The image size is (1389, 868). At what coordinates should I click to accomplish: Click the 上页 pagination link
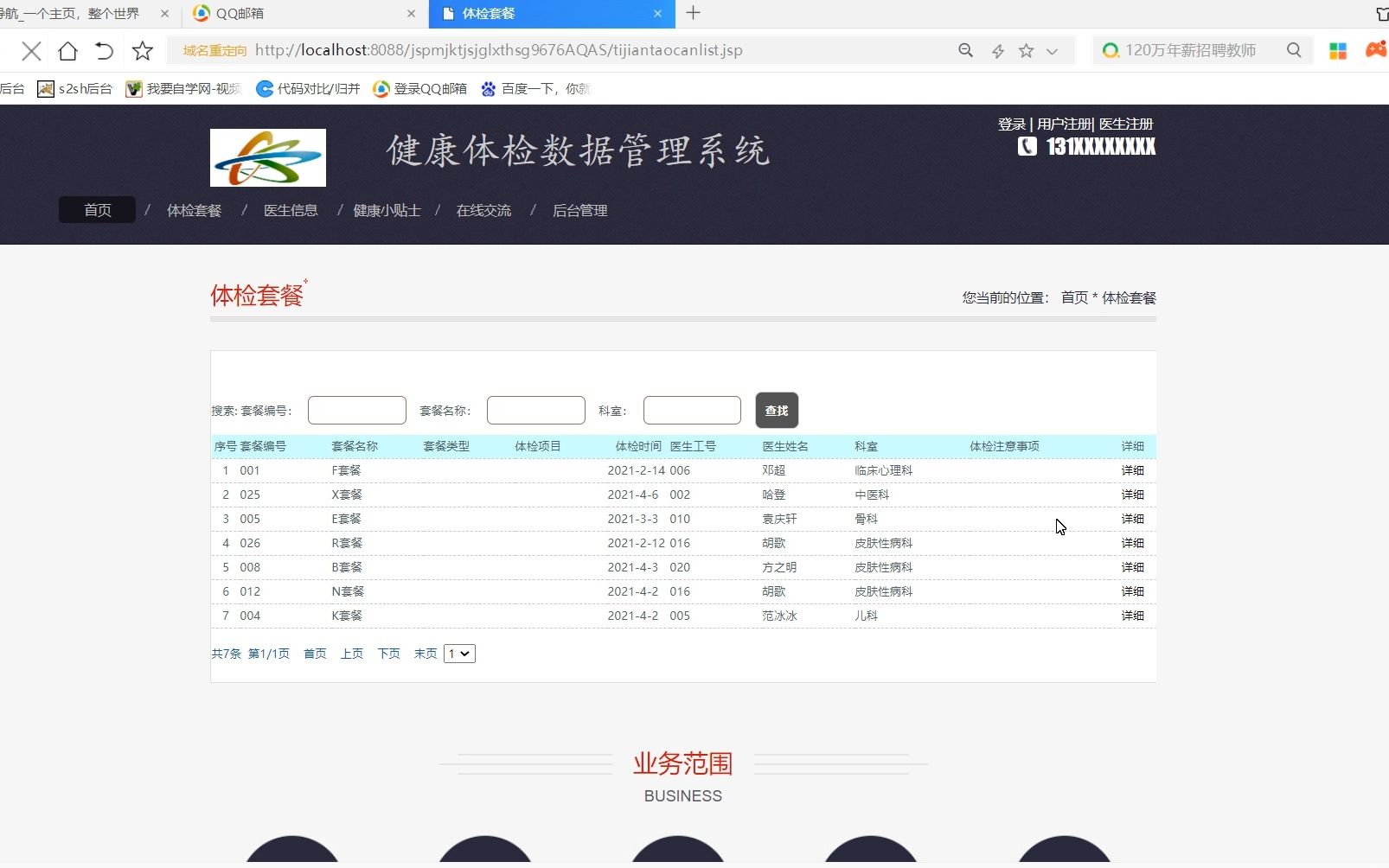point(352,654)
